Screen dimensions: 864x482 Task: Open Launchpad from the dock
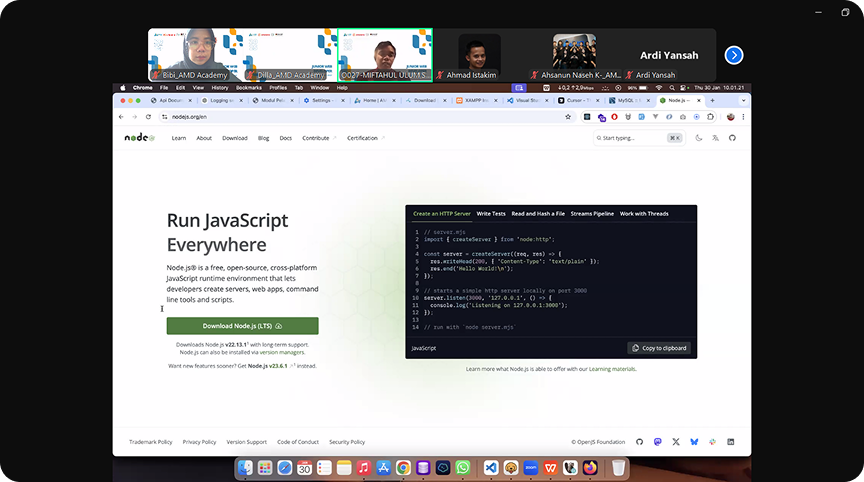tap(265, 468)
